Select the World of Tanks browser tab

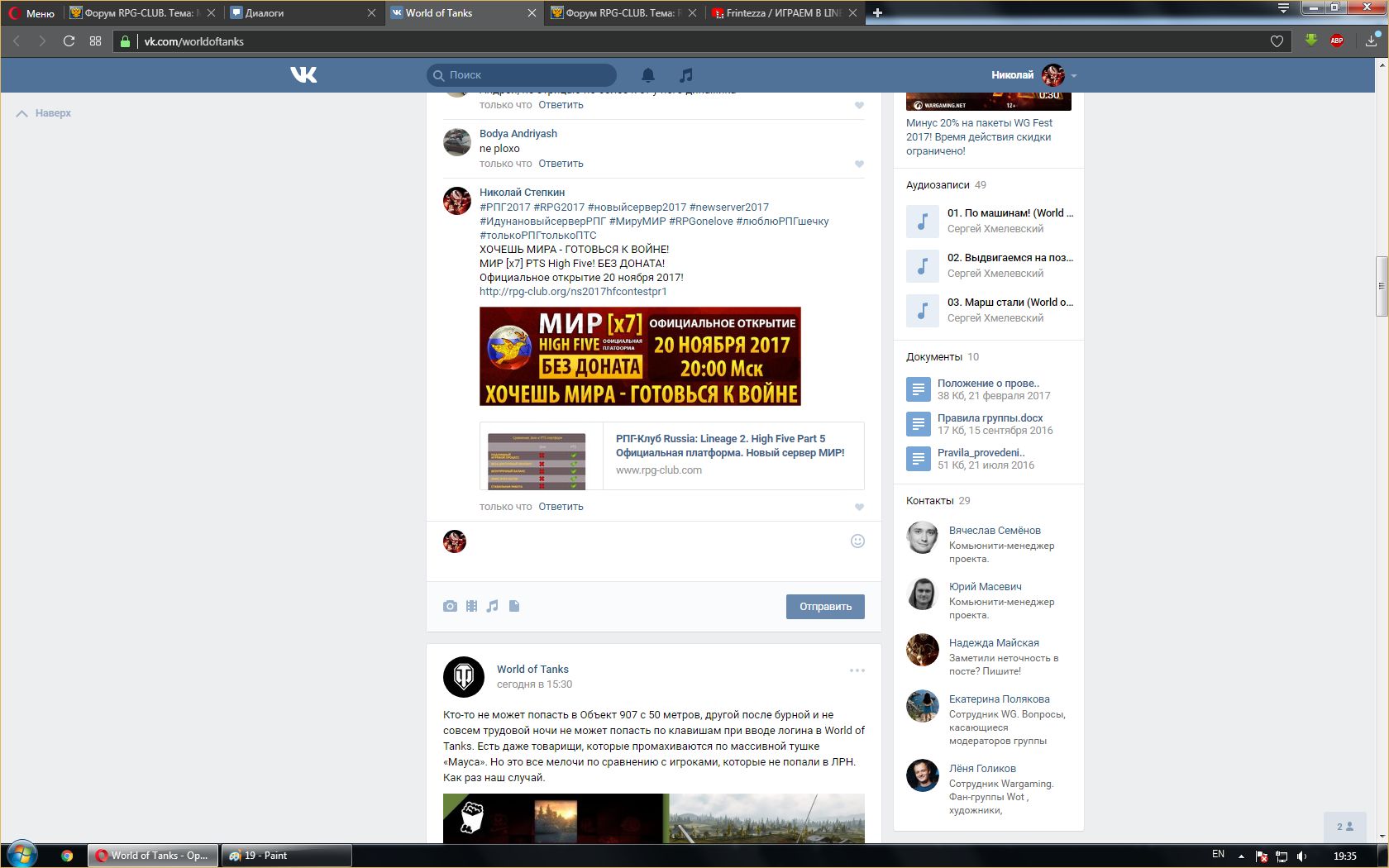click(x=463, y=13)
